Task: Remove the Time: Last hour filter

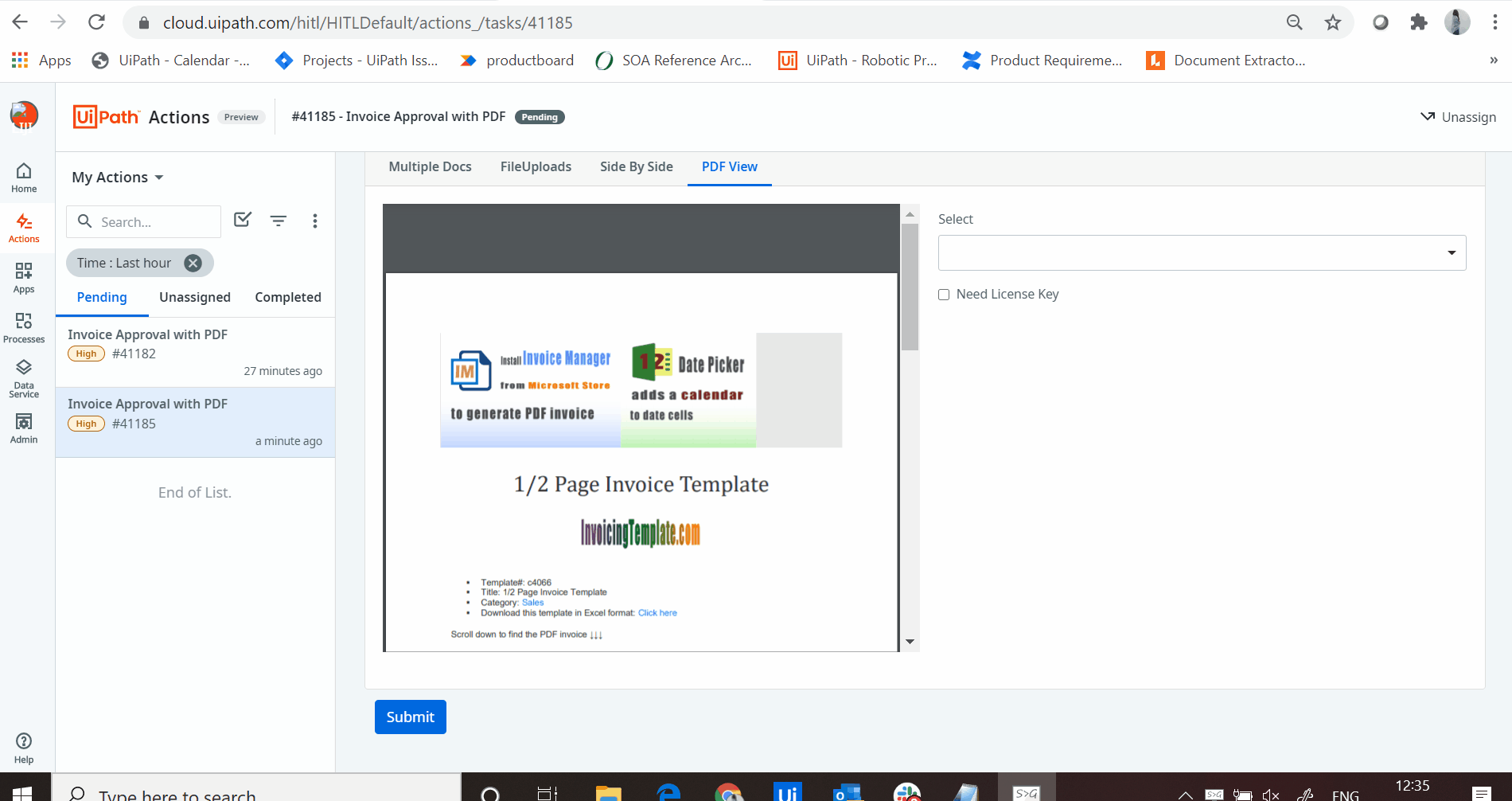Action: point(193,263)
